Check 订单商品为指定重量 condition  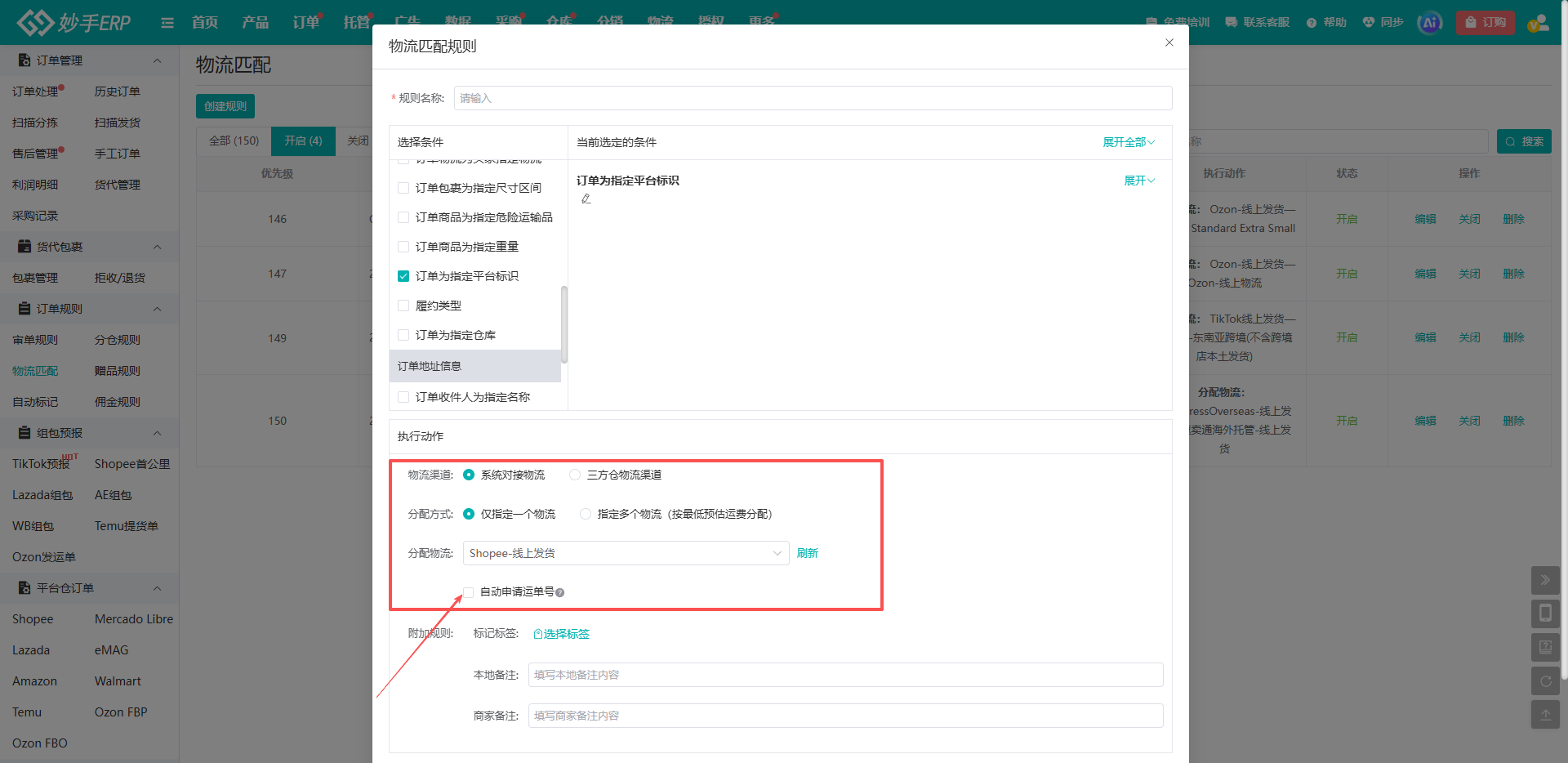(403, 247)
